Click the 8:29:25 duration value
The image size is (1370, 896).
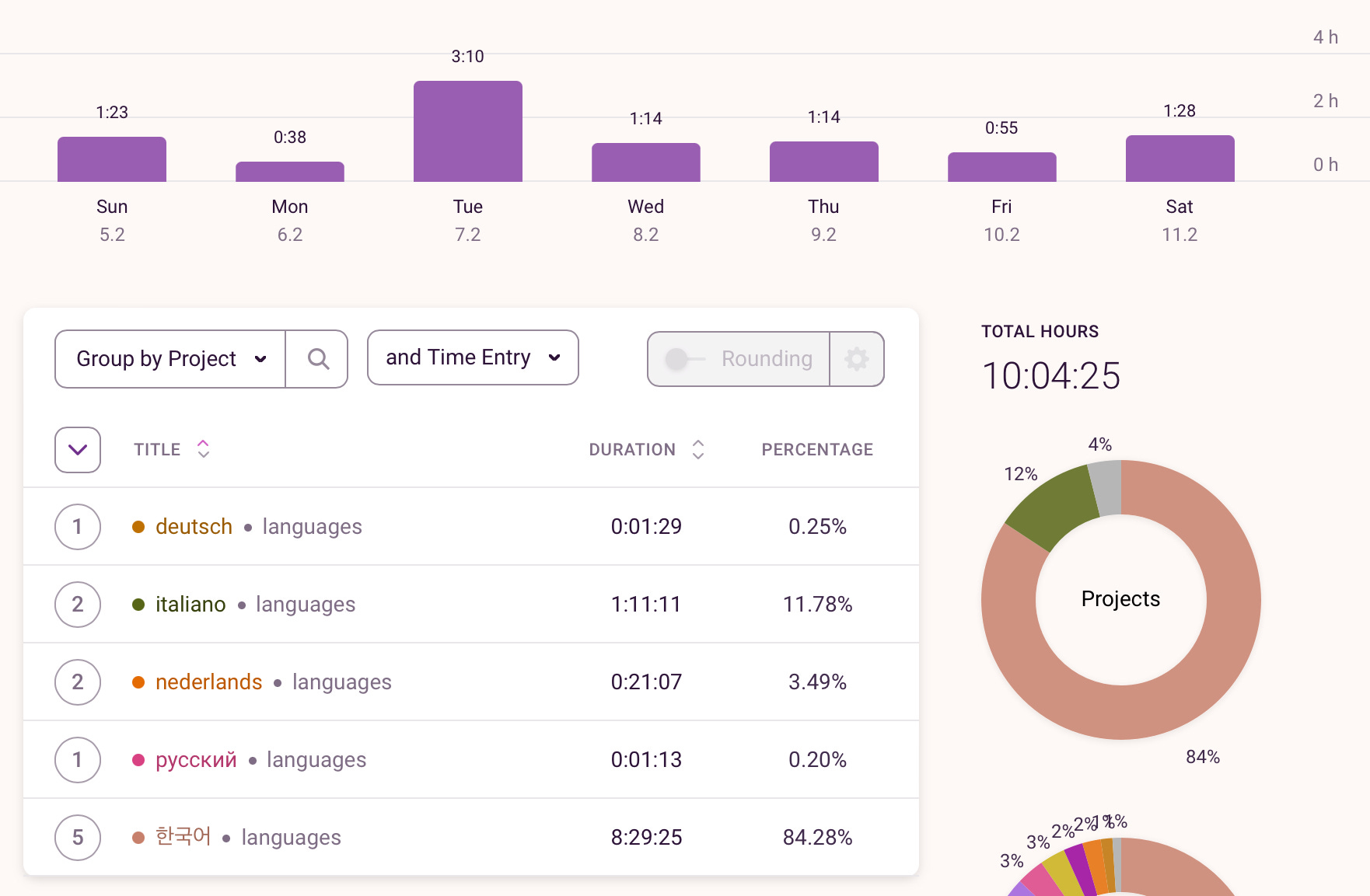click(x=646, y=838)
